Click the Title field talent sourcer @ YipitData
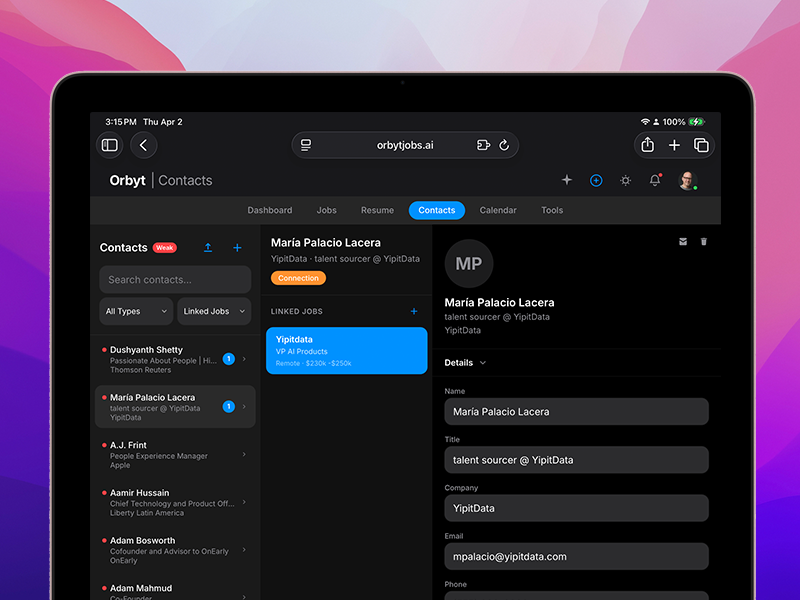 click(x=577, y=460)
